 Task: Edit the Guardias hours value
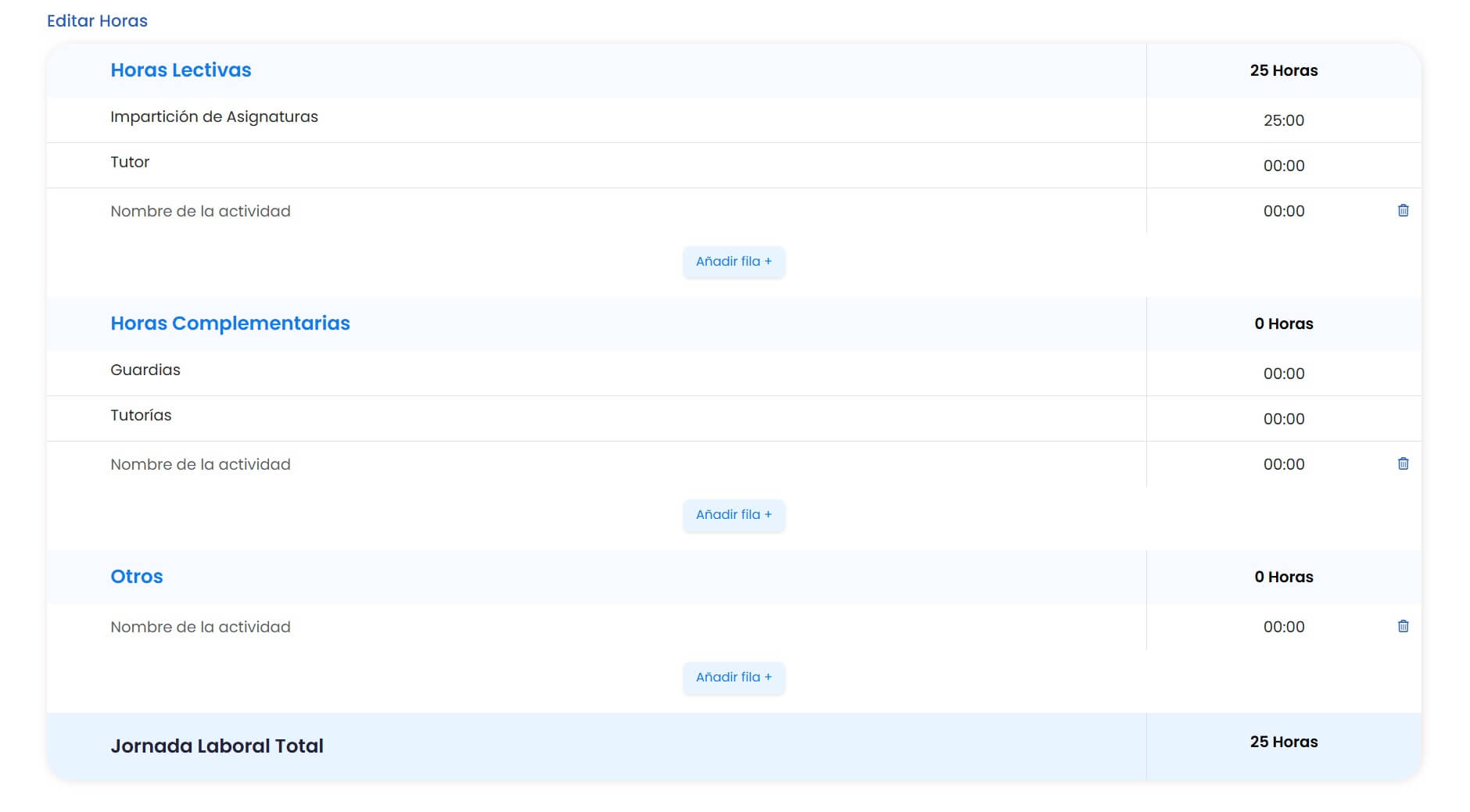[1284, 374]
